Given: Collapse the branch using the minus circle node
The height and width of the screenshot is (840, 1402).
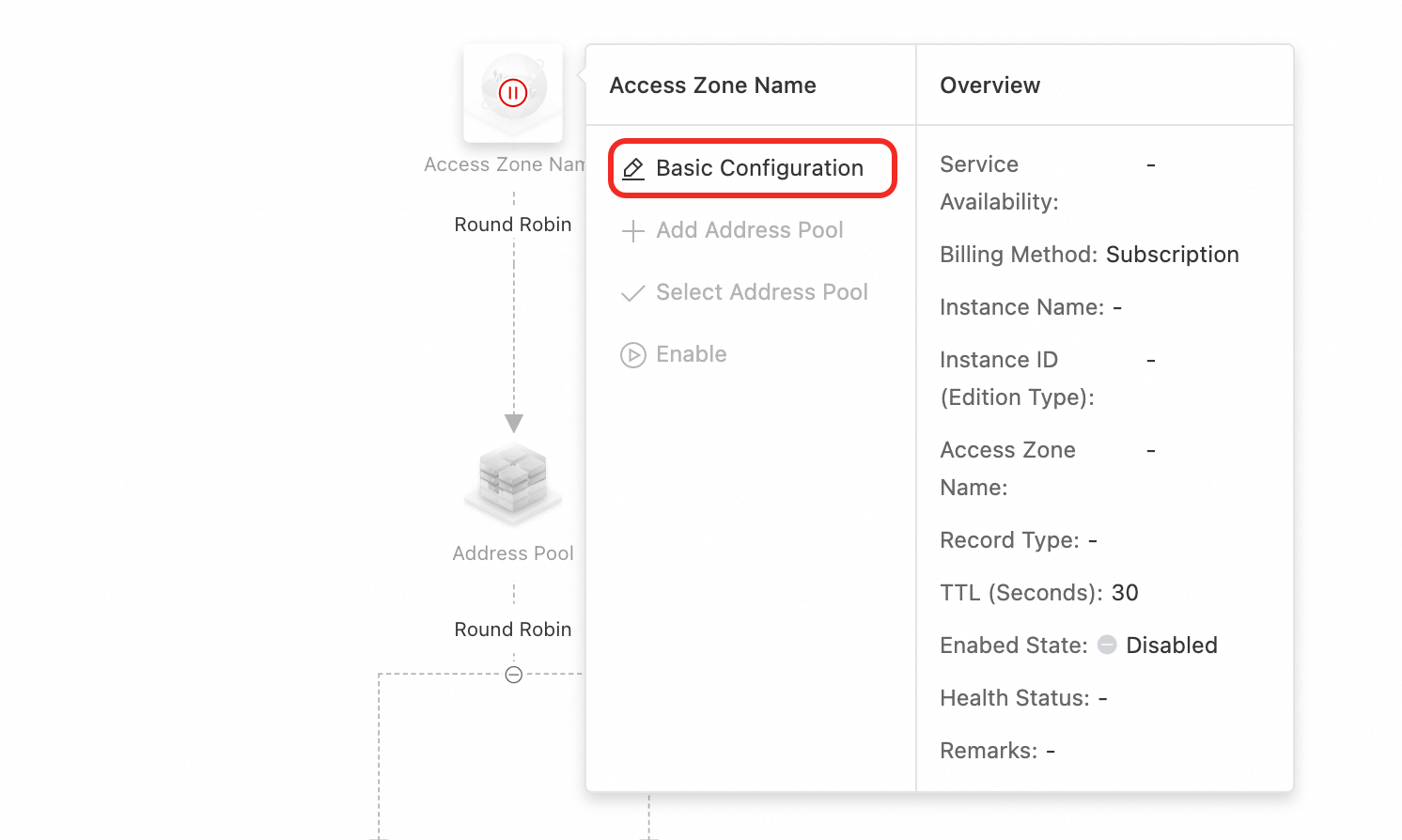Looking at the screenshot, I should coord(513,675).
